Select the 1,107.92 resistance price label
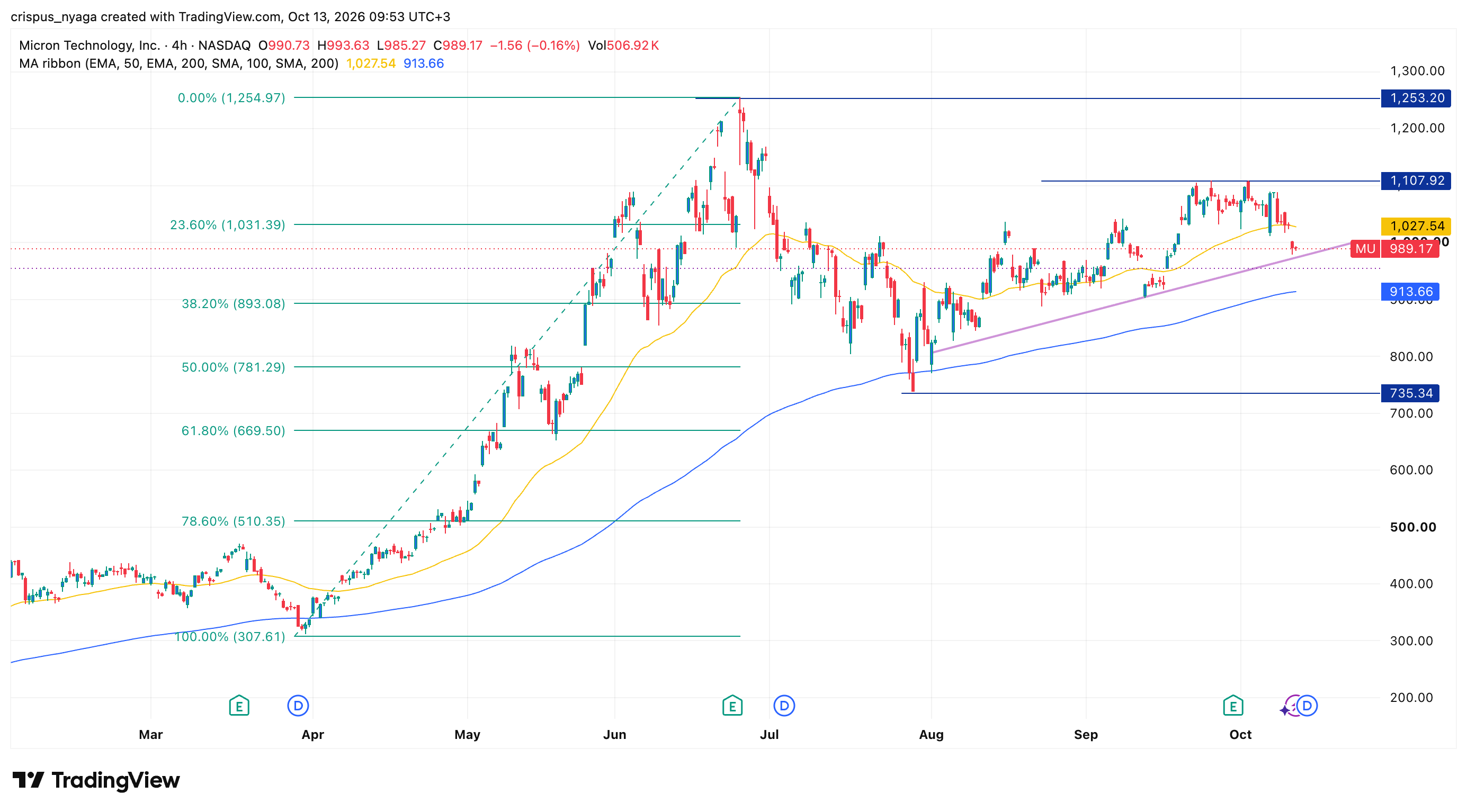1467x812 pixels. coord(1416,181)
